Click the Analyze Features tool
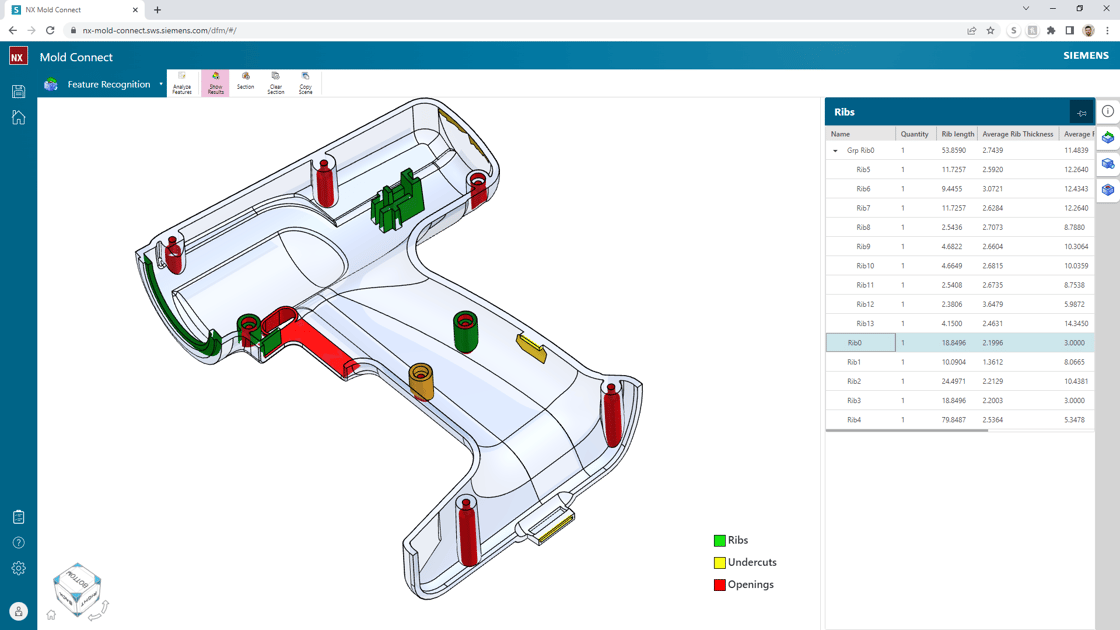 pos(182,82)
